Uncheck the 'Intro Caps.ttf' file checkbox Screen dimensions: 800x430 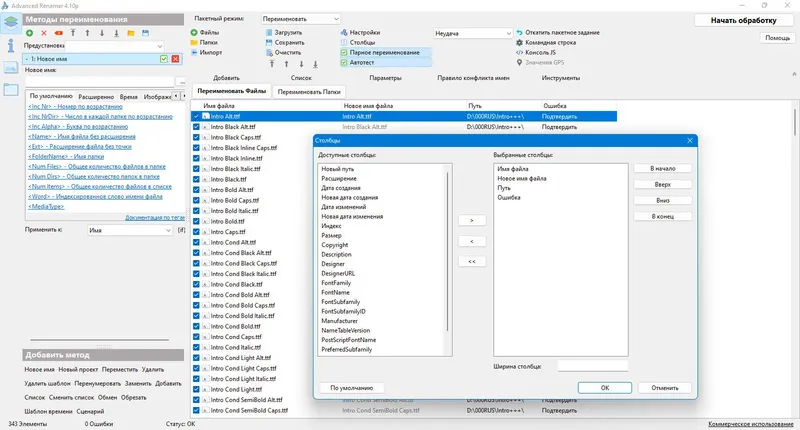196,232
